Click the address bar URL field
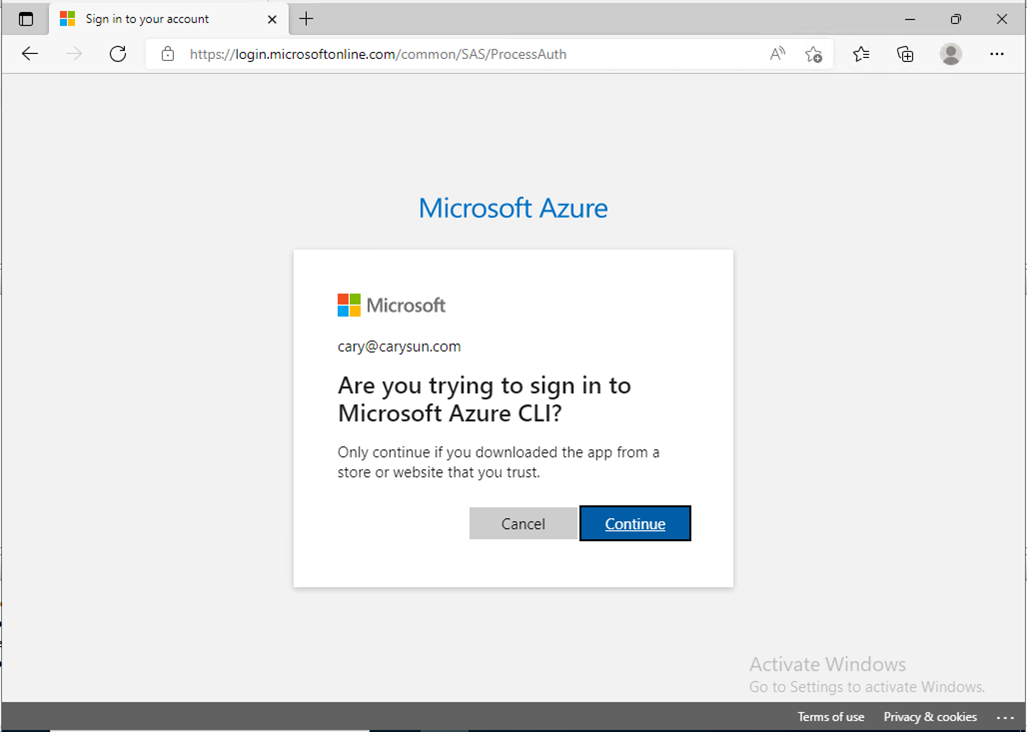This screenshot has width=1027, height=732. [450, 54]
